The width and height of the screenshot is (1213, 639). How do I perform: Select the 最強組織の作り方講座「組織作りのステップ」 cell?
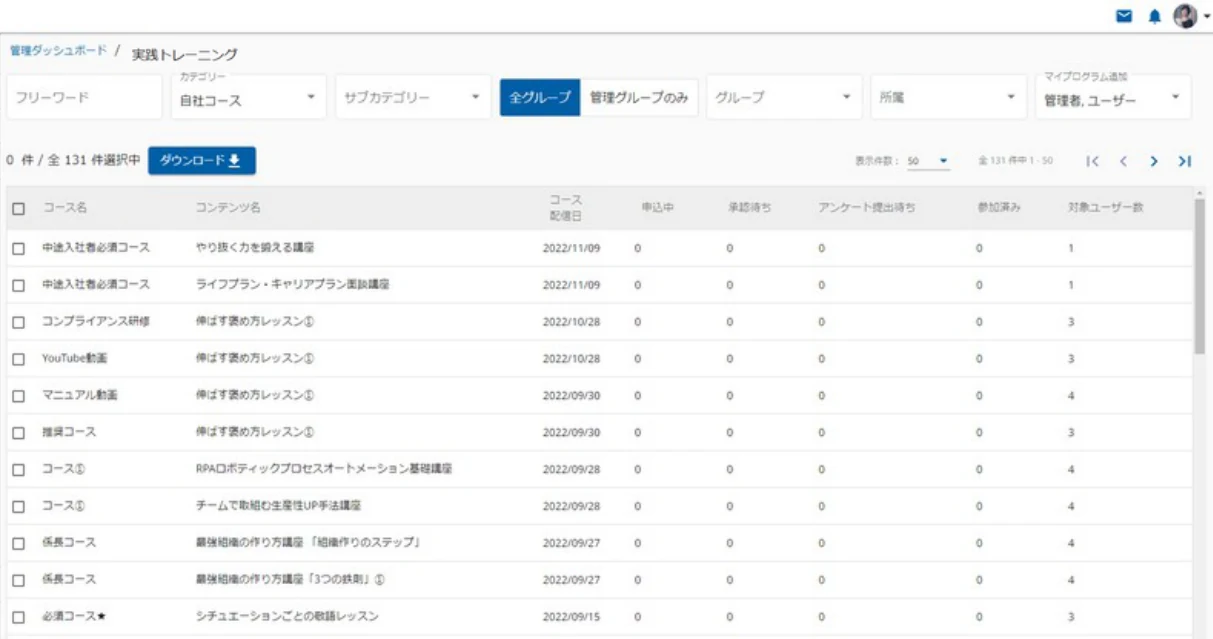[x=307, y=544]
